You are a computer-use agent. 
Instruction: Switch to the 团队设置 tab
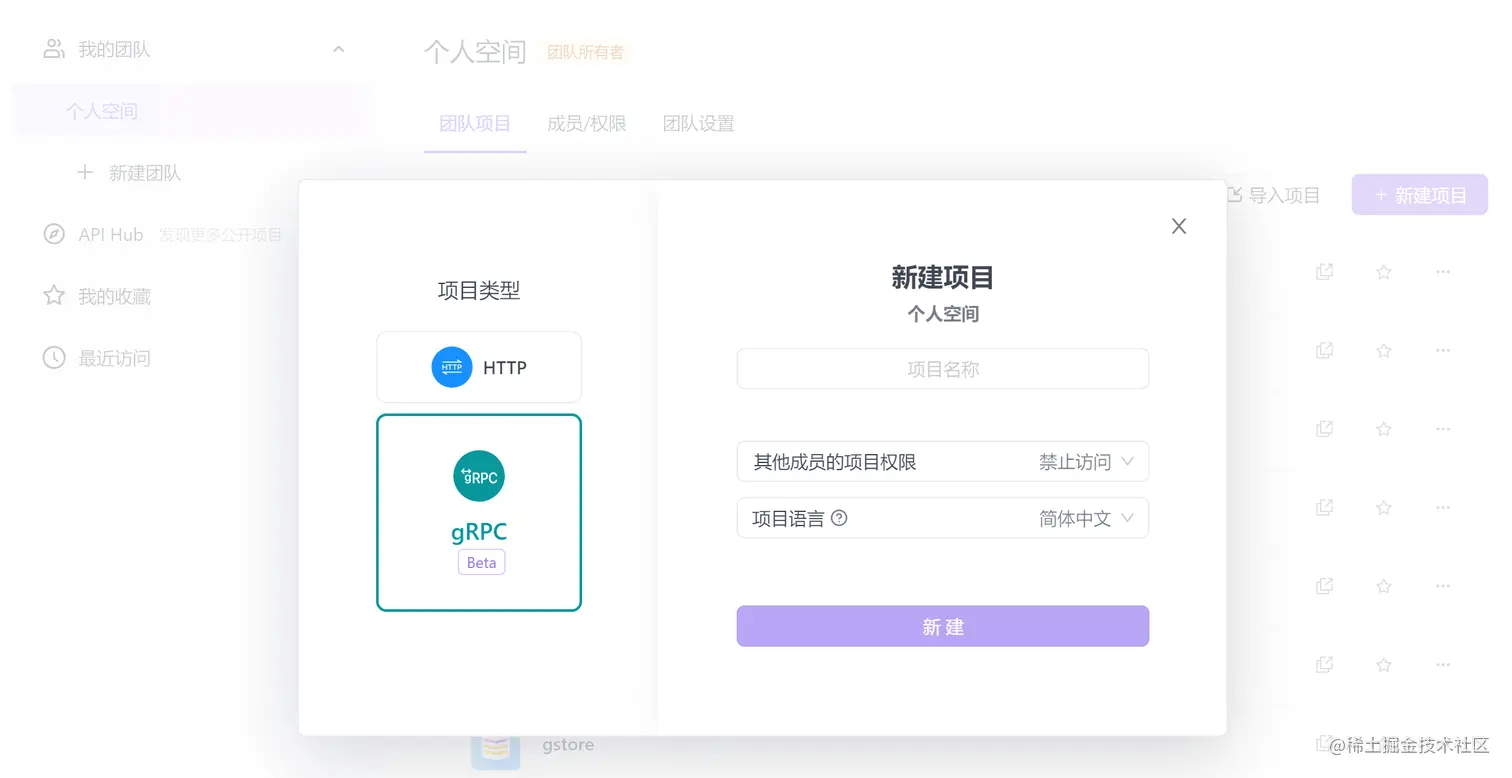699,124
